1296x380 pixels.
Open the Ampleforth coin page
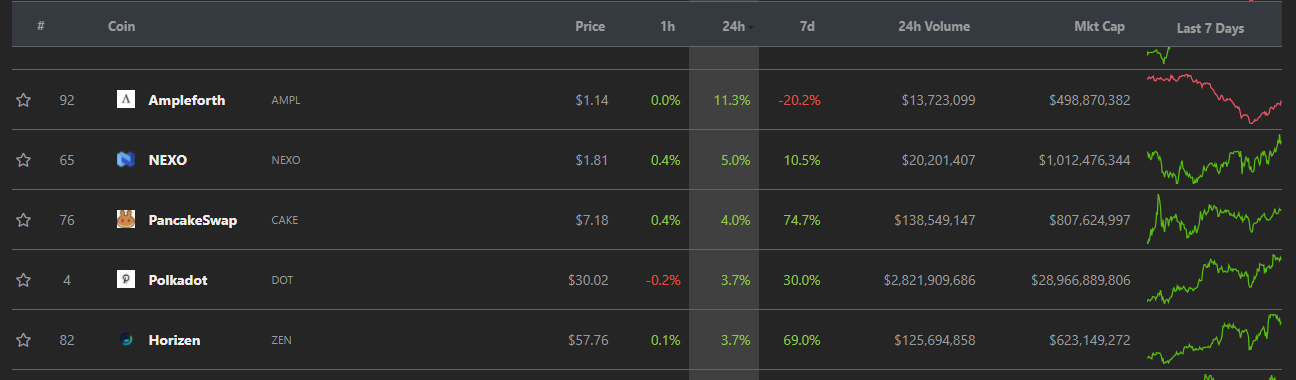pyautogui.click(x=186, y=100)
